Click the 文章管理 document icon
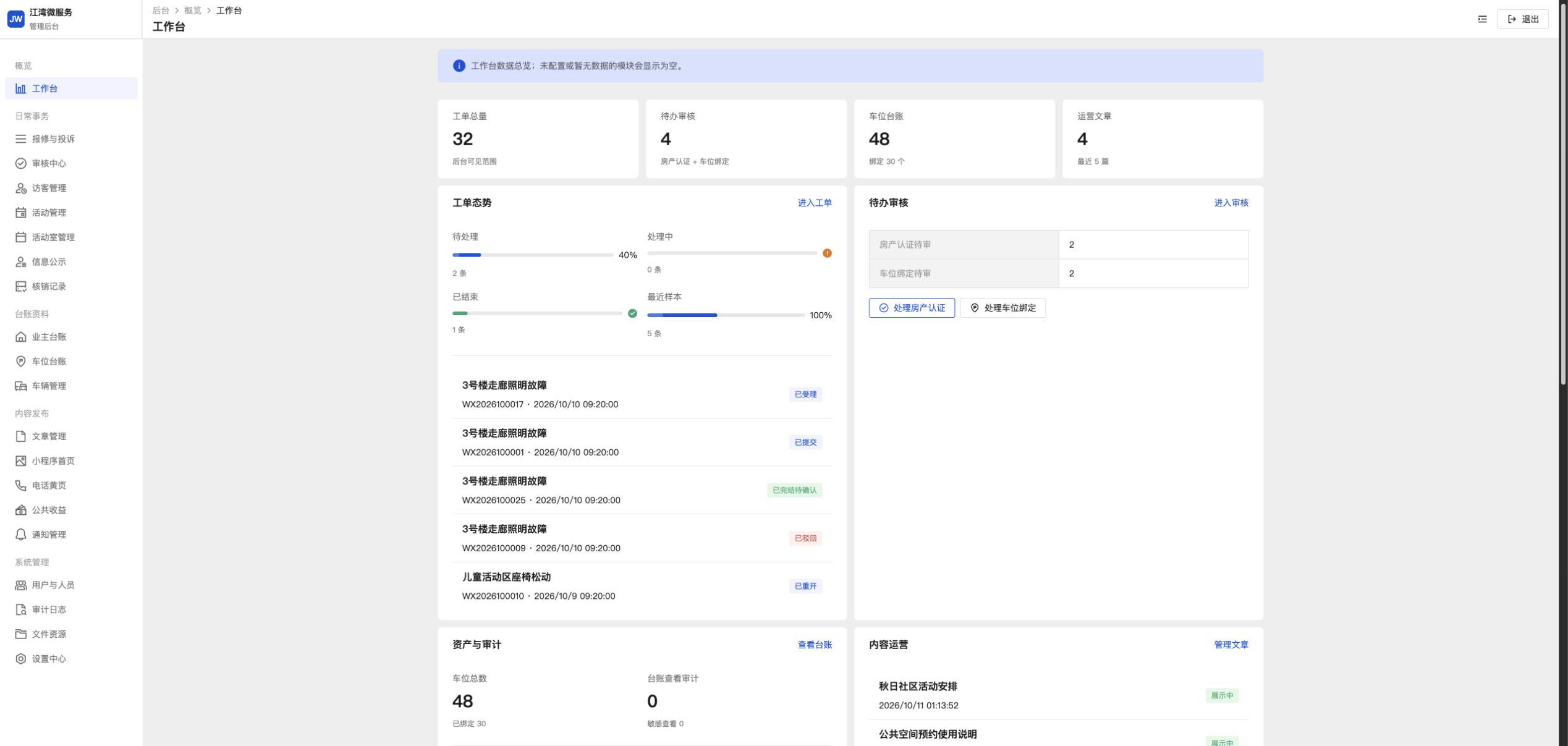The image size is (1568, 746). pyautogui.click(x=20, y=436)
